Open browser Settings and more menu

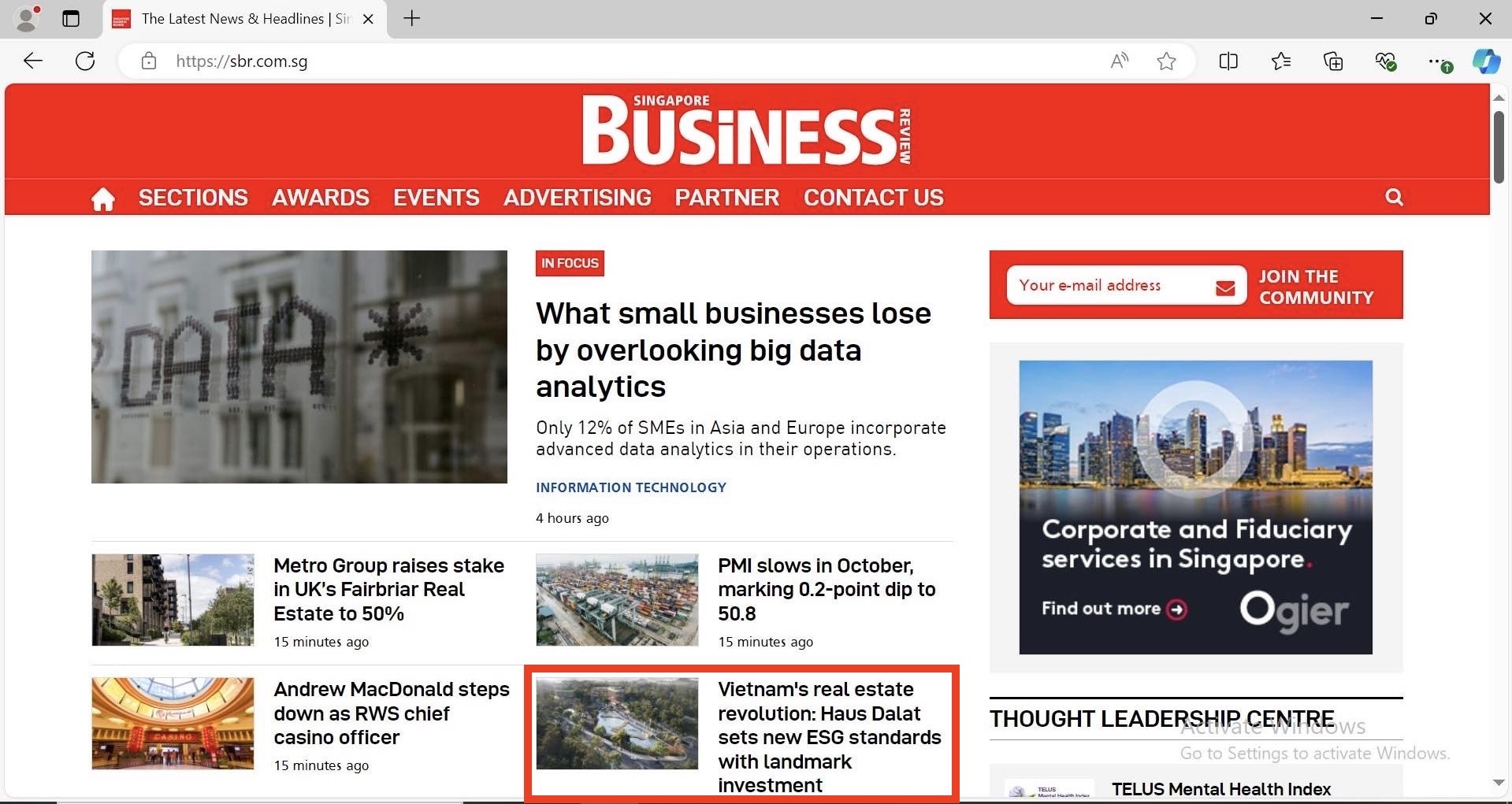click(x=1436, y=61)
